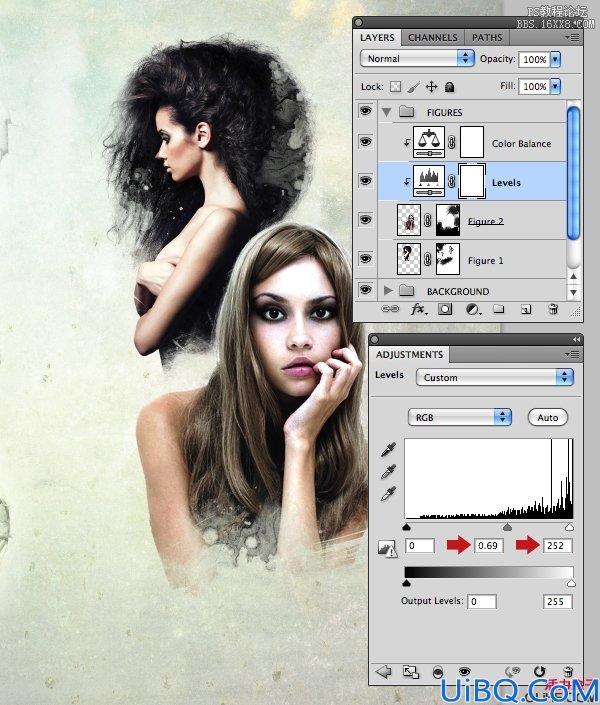Return to adjustment list arrow
The image size is (600, 705).
(x=383, y=672)
